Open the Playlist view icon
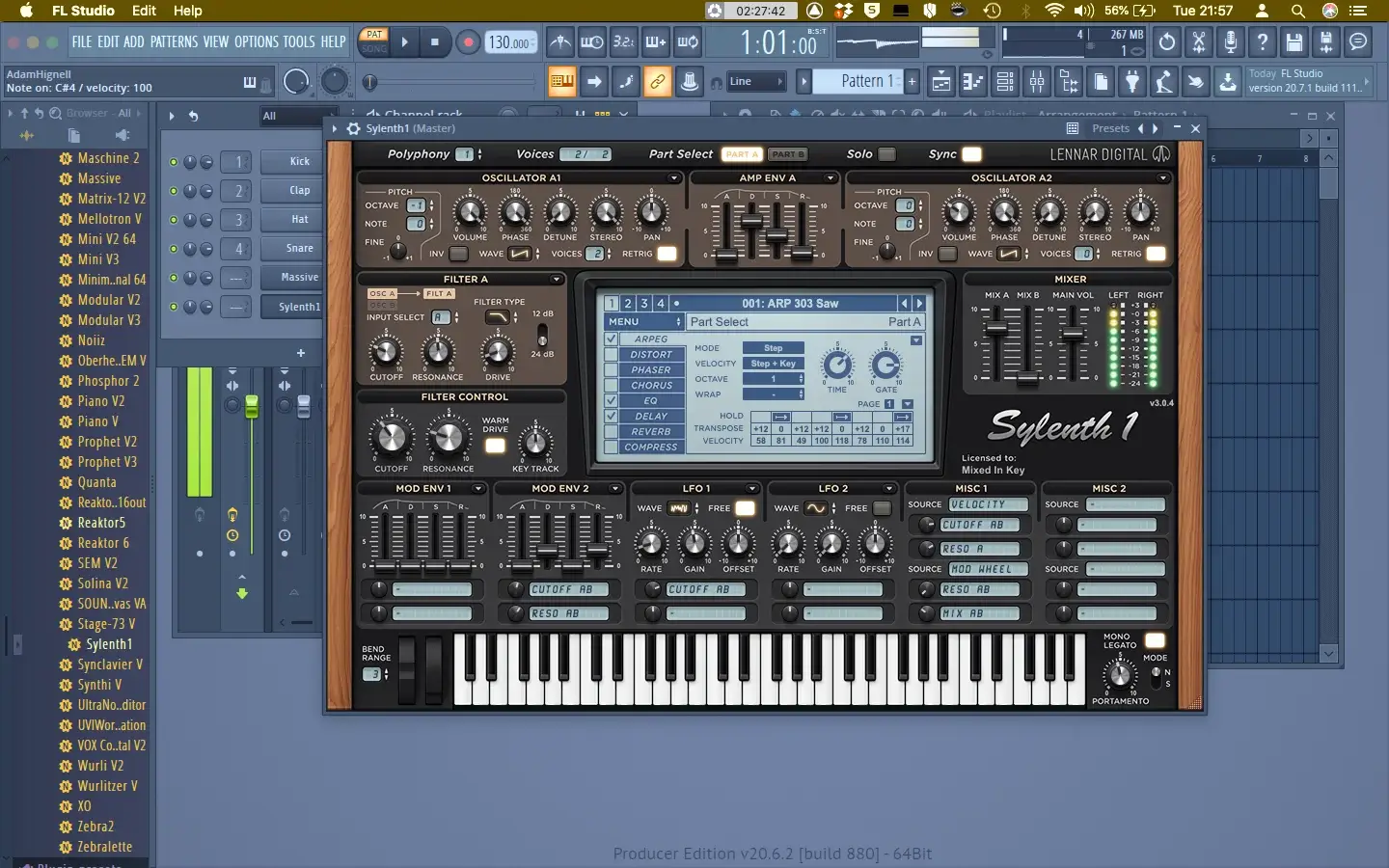The width and height of the screenshot is (1389, 868). point(941,82)
